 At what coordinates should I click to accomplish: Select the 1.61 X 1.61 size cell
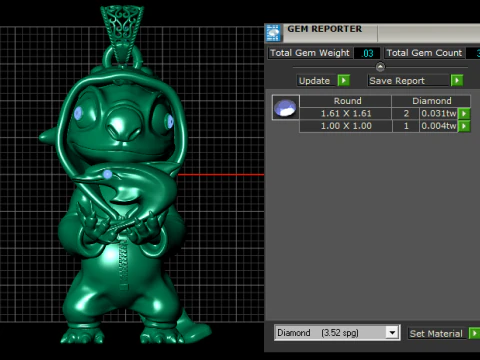[346, 113]
